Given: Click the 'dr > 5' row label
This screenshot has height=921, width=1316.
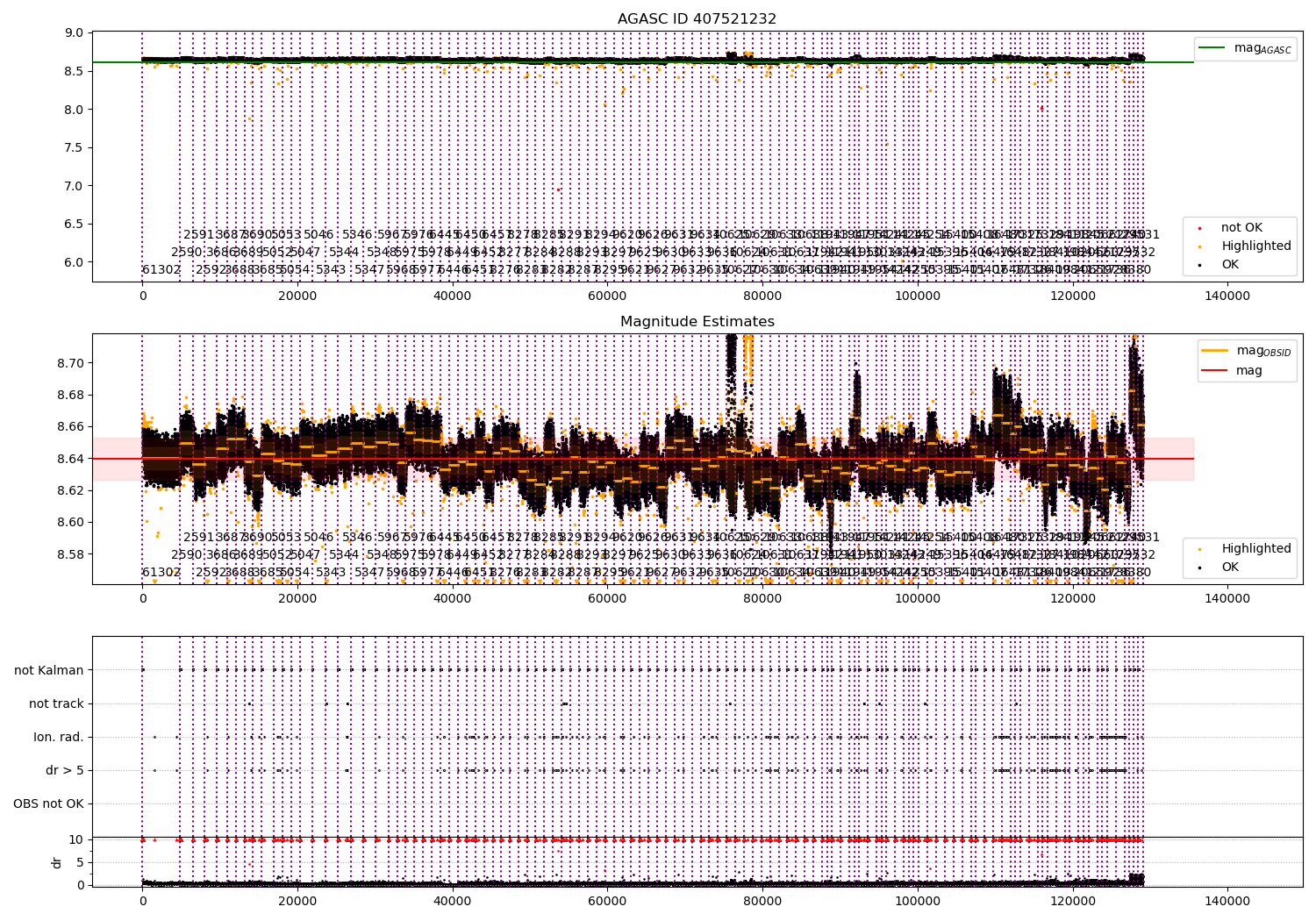Looking at the screenshot, I should click(64, 771).
